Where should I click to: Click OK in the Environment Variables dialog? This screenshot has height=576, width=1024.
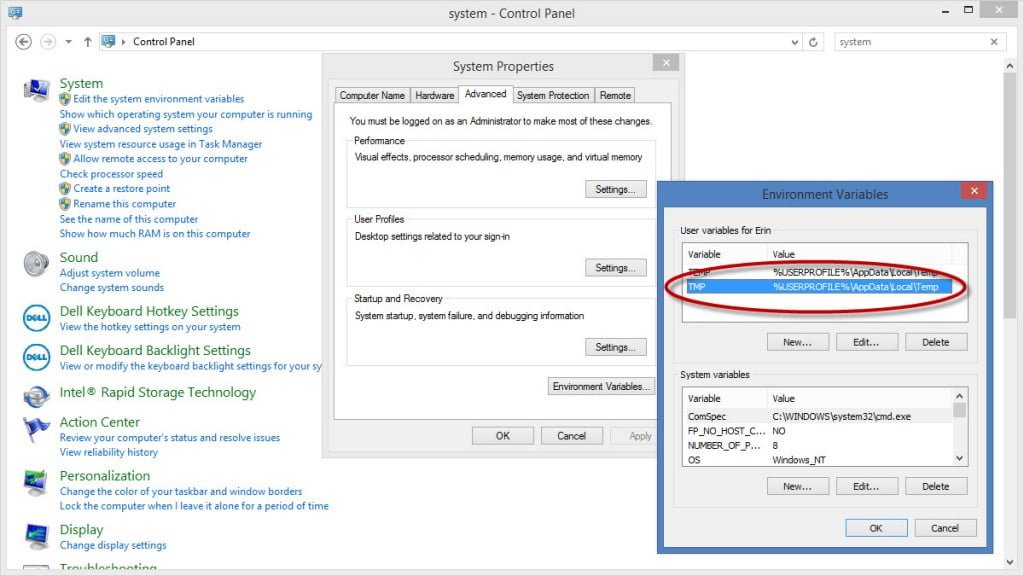click(875, 527)
